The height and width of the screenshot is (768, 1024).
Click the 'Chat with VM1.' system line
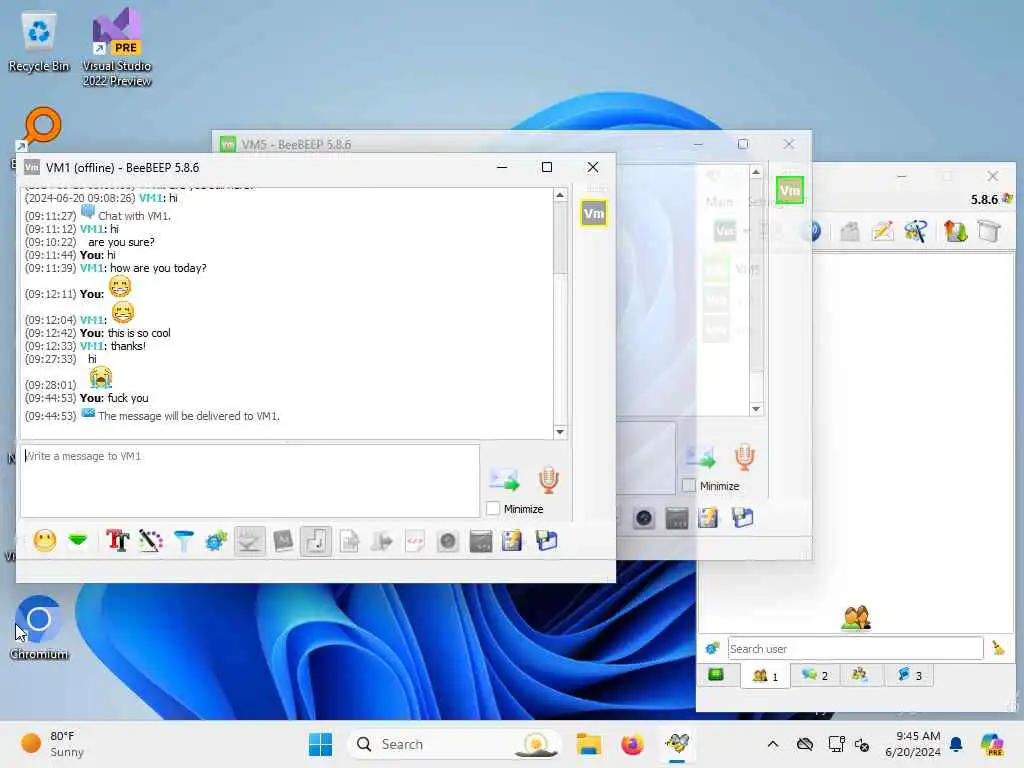point(134,216)
